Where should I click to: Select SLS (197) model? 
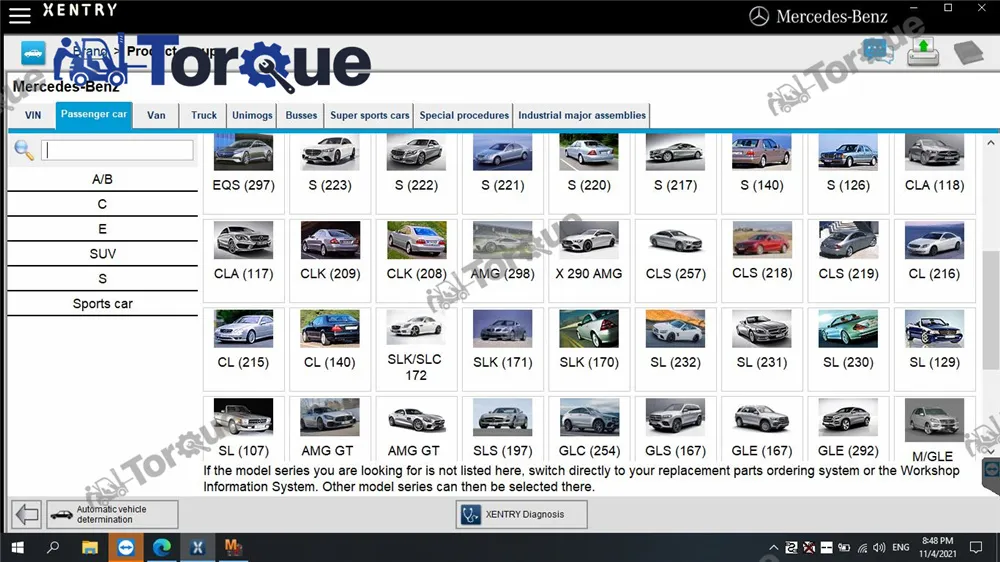(x=503, y=429)
